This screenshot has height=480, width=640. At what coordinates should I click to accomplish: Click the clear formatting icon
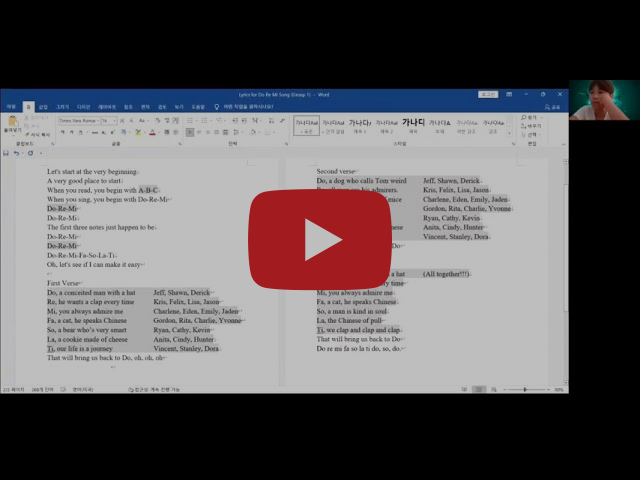tap(158, 121)
